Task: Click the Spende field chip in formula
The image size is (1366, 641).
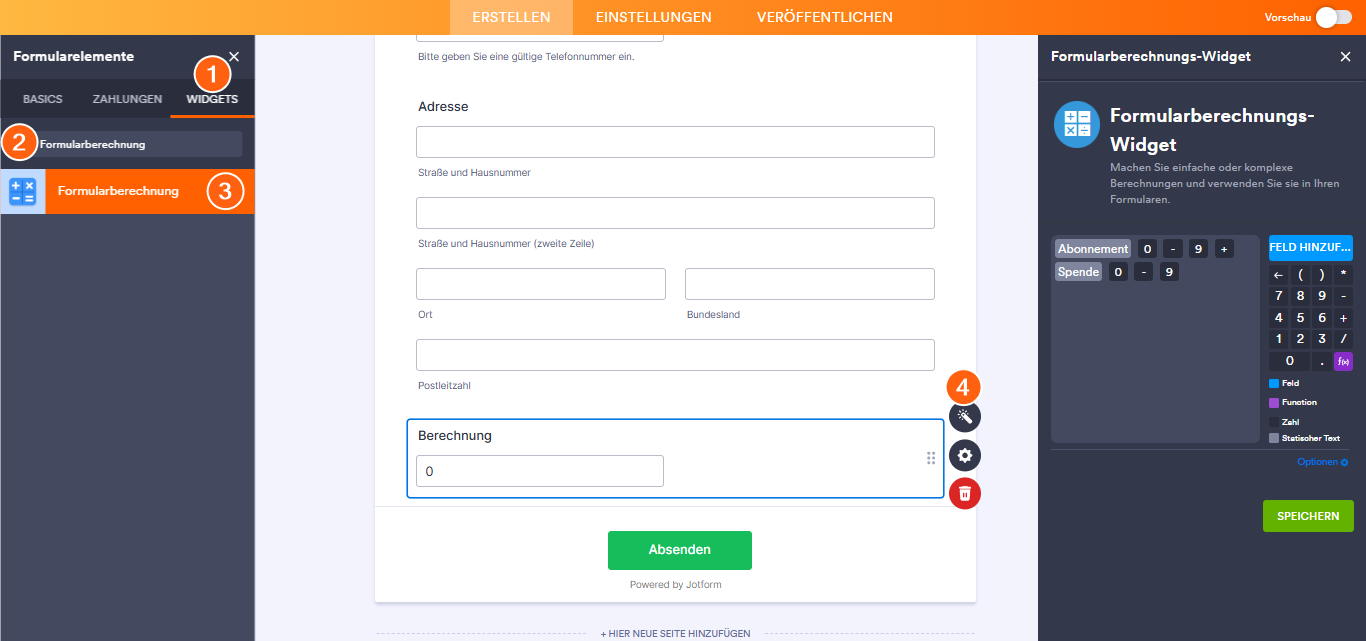Action: [x=1078, y=271]
